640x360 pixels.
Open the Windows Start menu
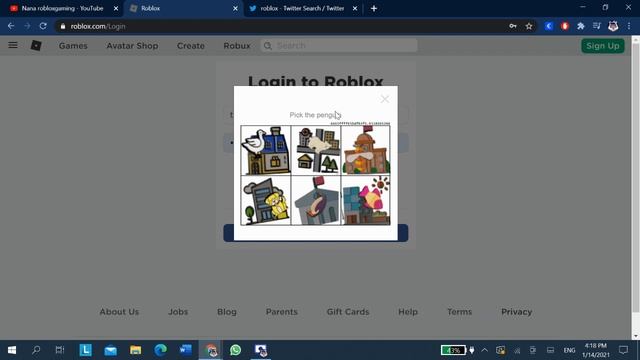click(12, 350)
